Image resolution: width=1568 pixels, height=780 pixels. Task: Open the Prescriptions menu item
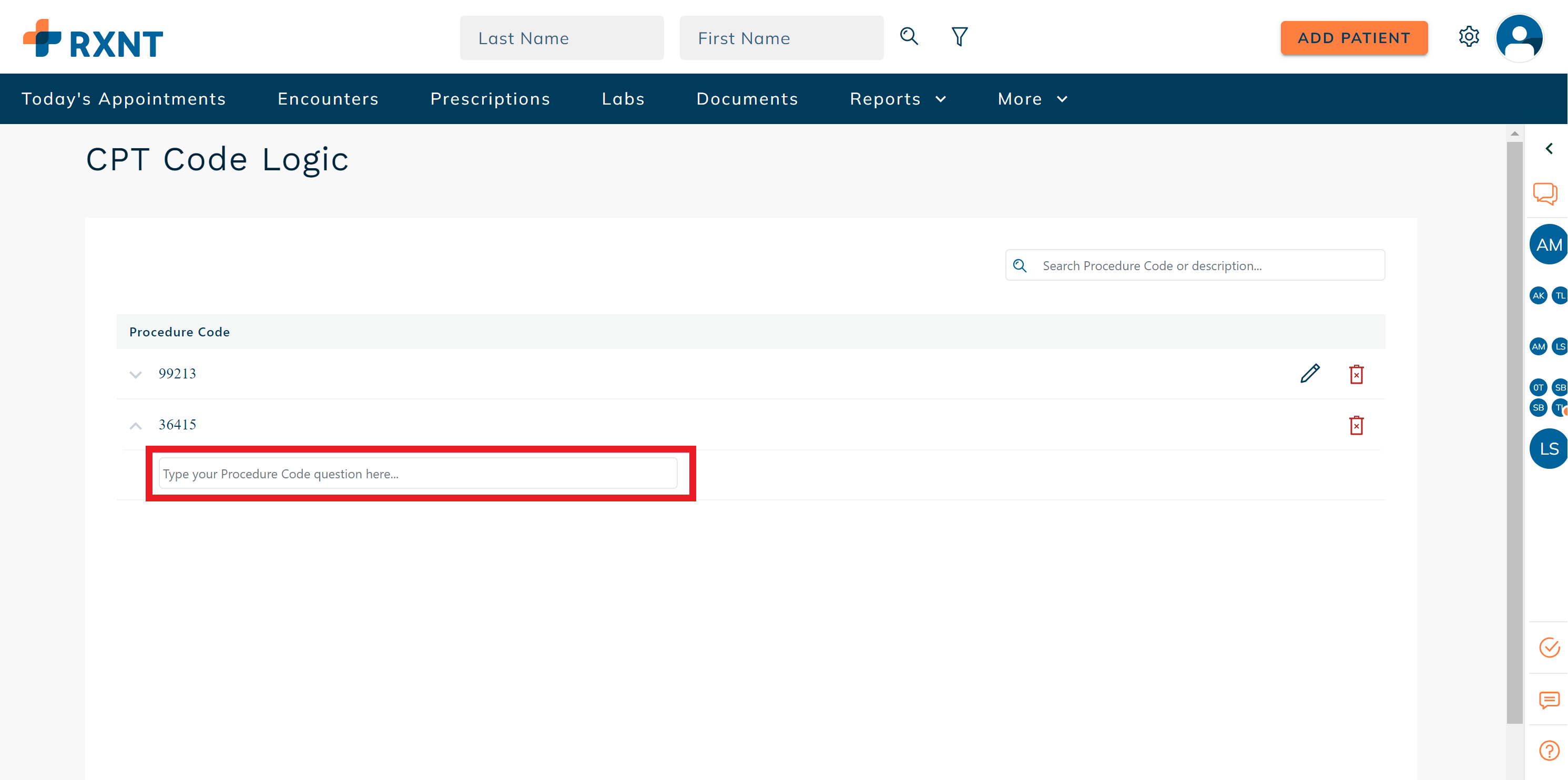point(490,99)
